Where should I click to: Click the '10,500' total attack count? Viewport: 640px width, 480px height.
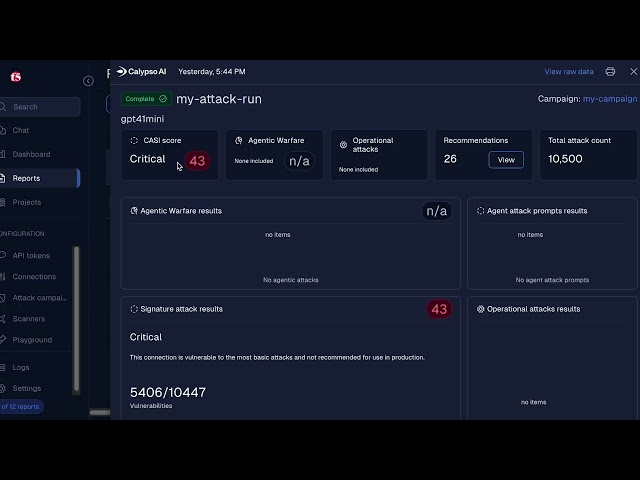click(x=565, y=159)
